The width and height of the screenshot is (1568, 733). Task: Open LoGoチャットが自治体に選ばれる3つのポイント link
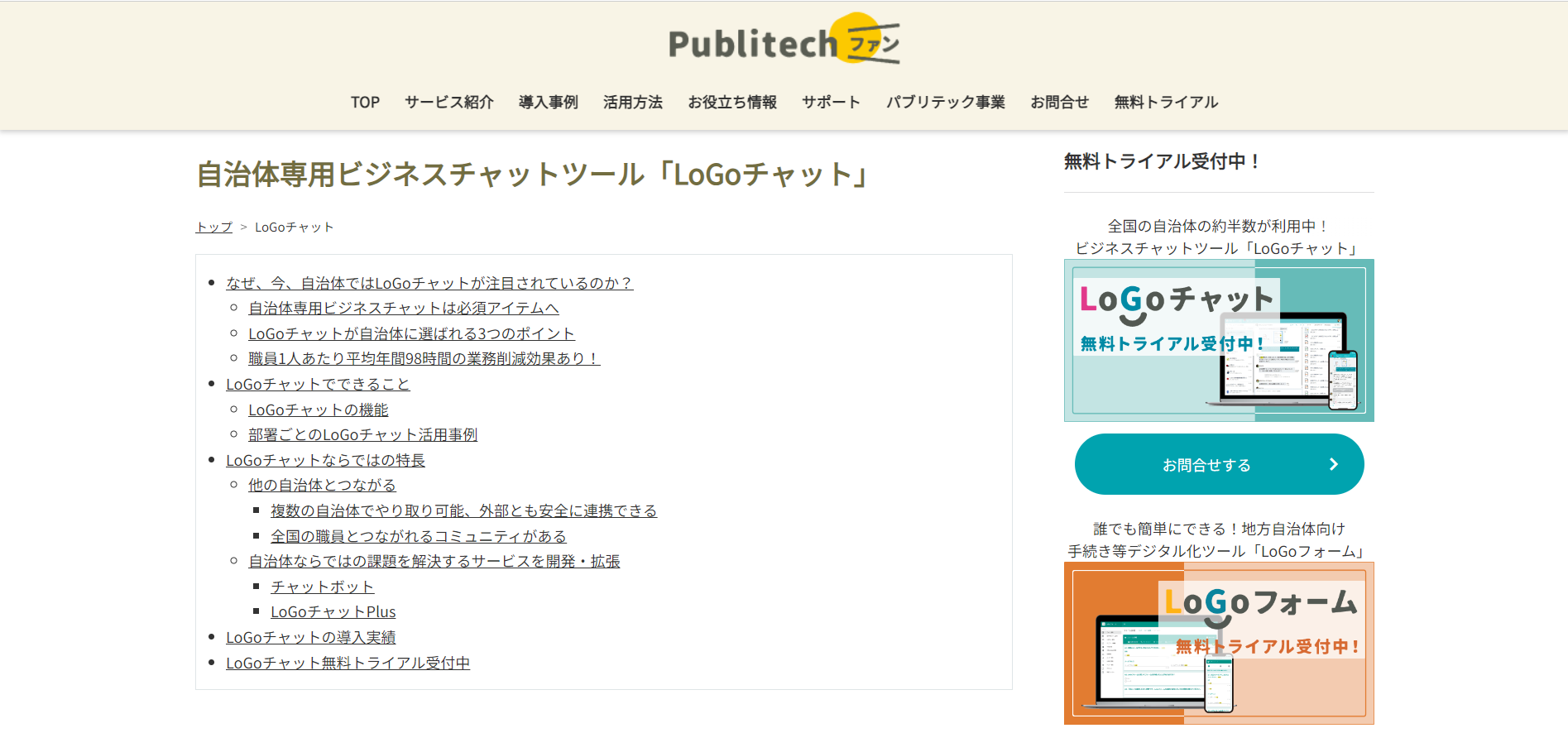click(411, 333)
